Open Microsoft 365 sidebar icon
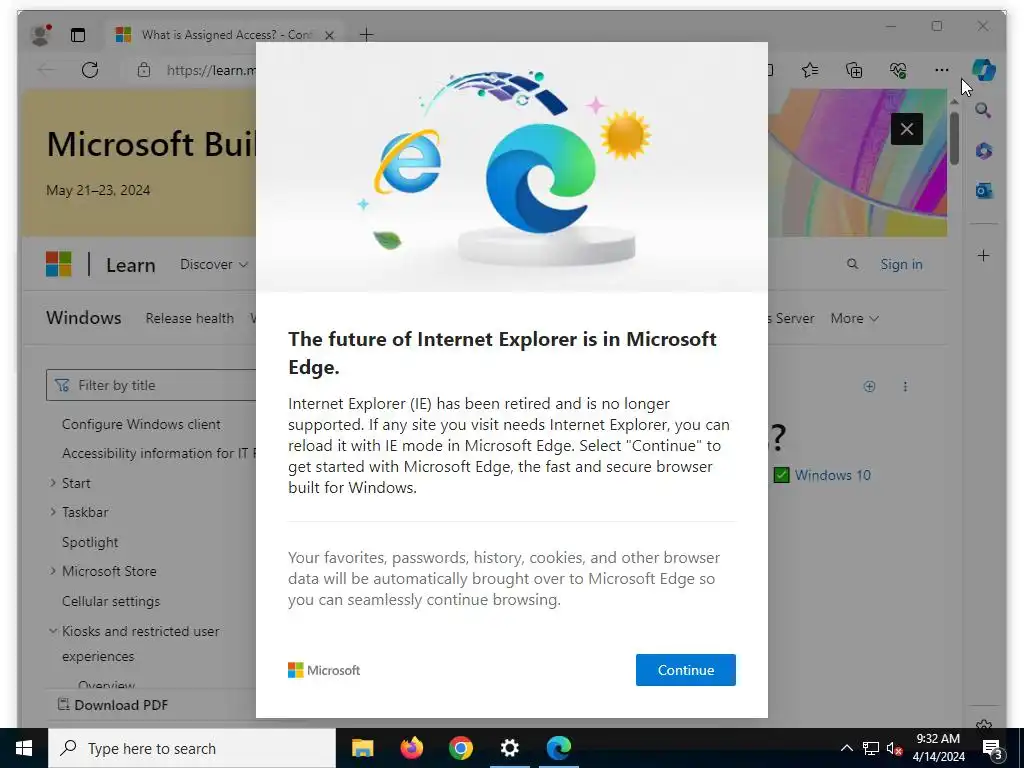Viewport: 1024px width, 768px height. click(x=984, y=151)
